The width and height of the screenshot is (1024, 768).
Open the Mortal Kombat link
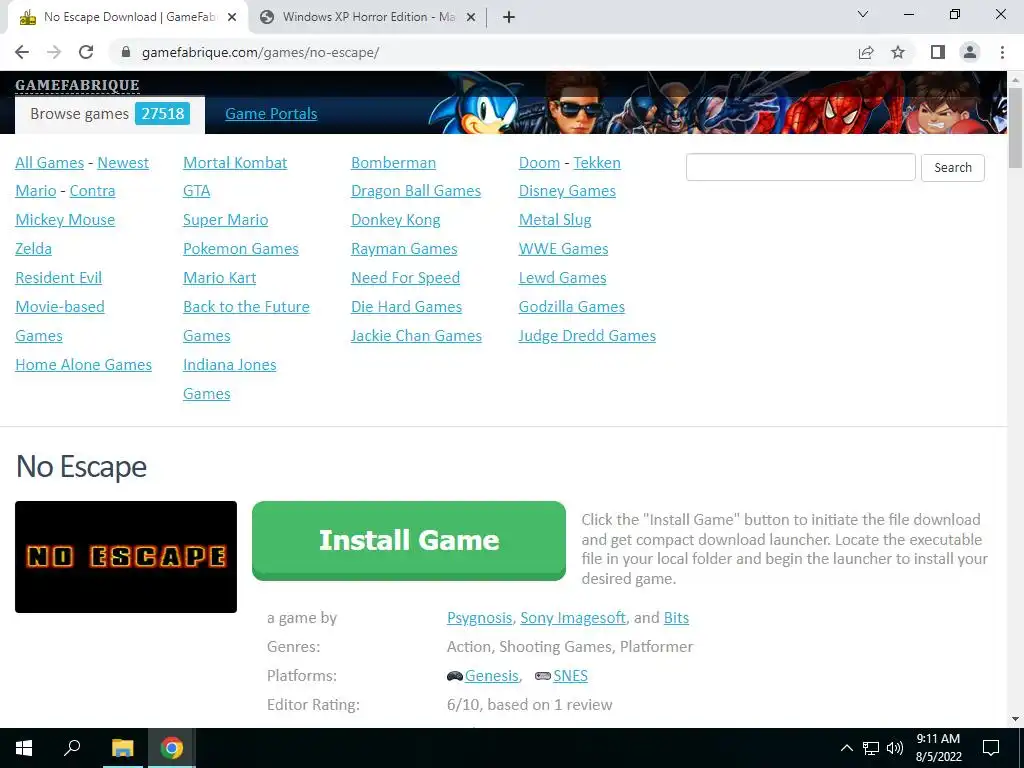[235, 163]
